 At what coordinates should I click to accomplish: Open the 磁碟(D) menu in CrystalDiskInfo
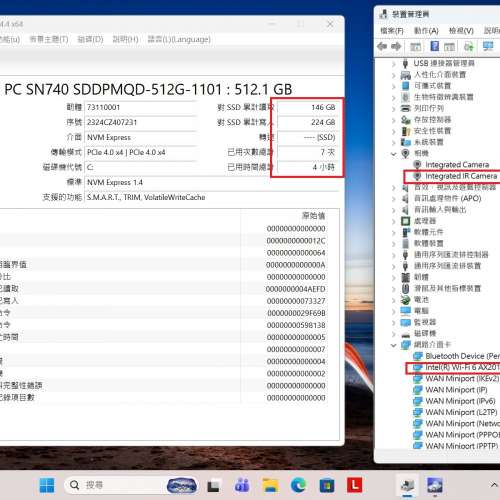[x=90, y=39]
